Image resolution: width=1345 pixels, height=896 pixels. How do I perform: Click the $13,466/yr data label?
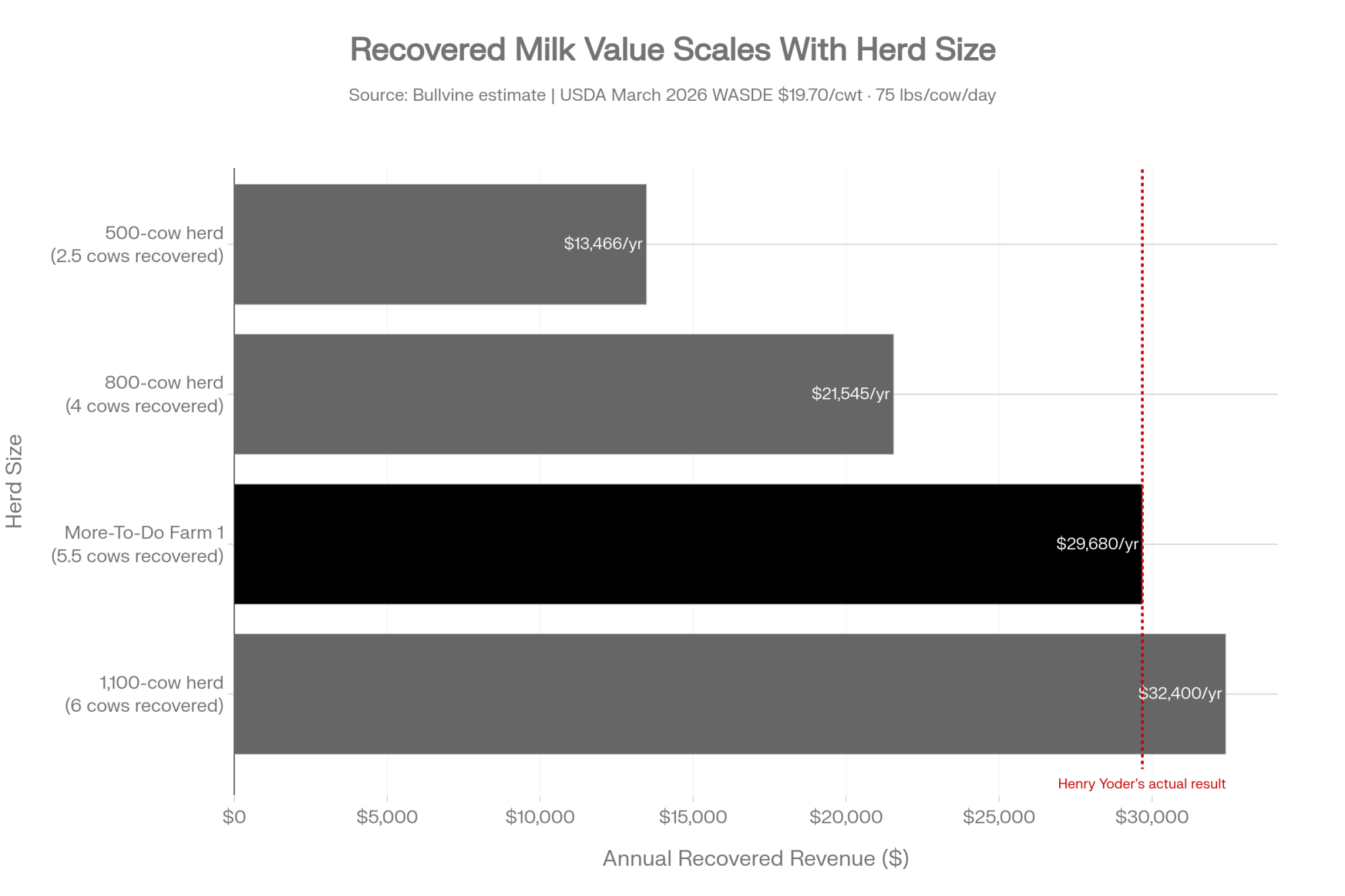click(603, 243)
